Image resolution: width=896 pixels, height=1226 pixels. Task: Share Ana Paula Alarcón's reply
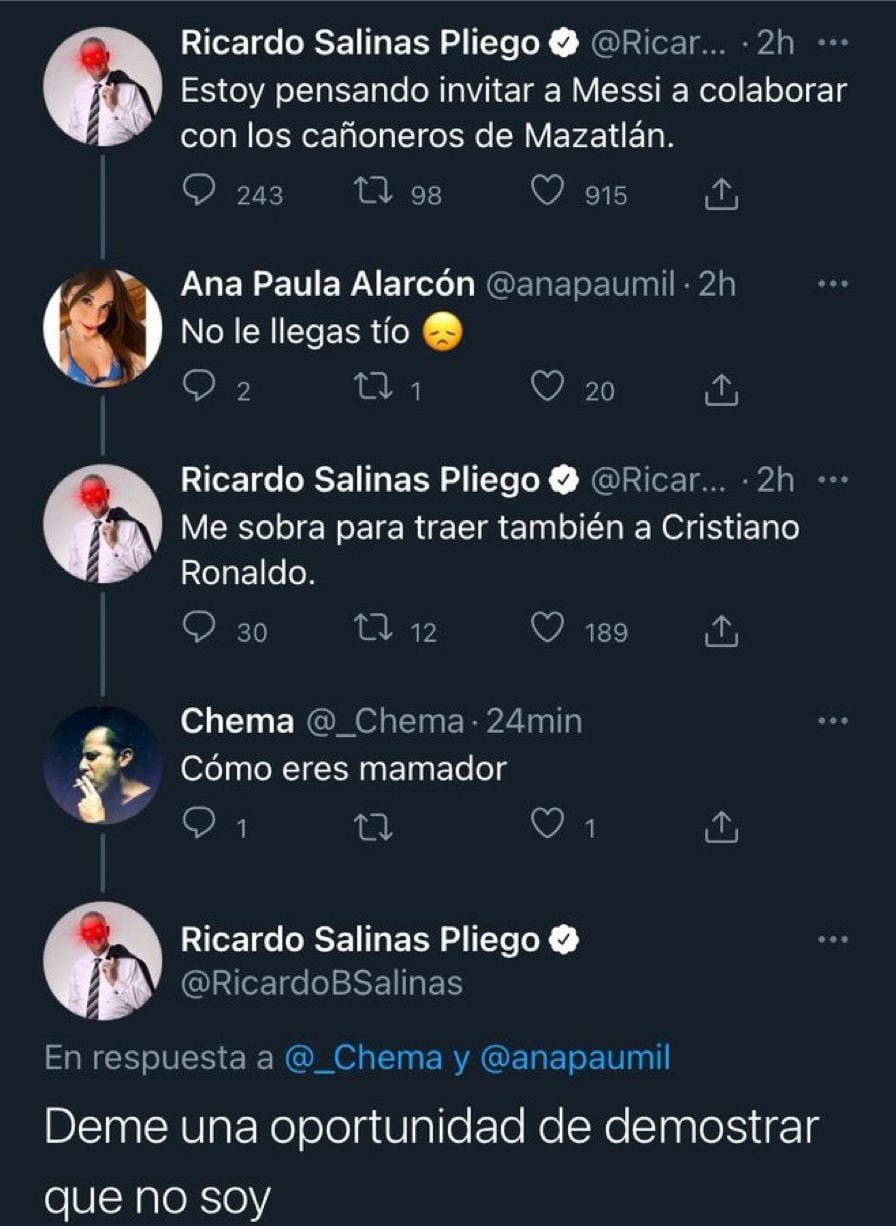pyautogui.click(x=721, y=390)
